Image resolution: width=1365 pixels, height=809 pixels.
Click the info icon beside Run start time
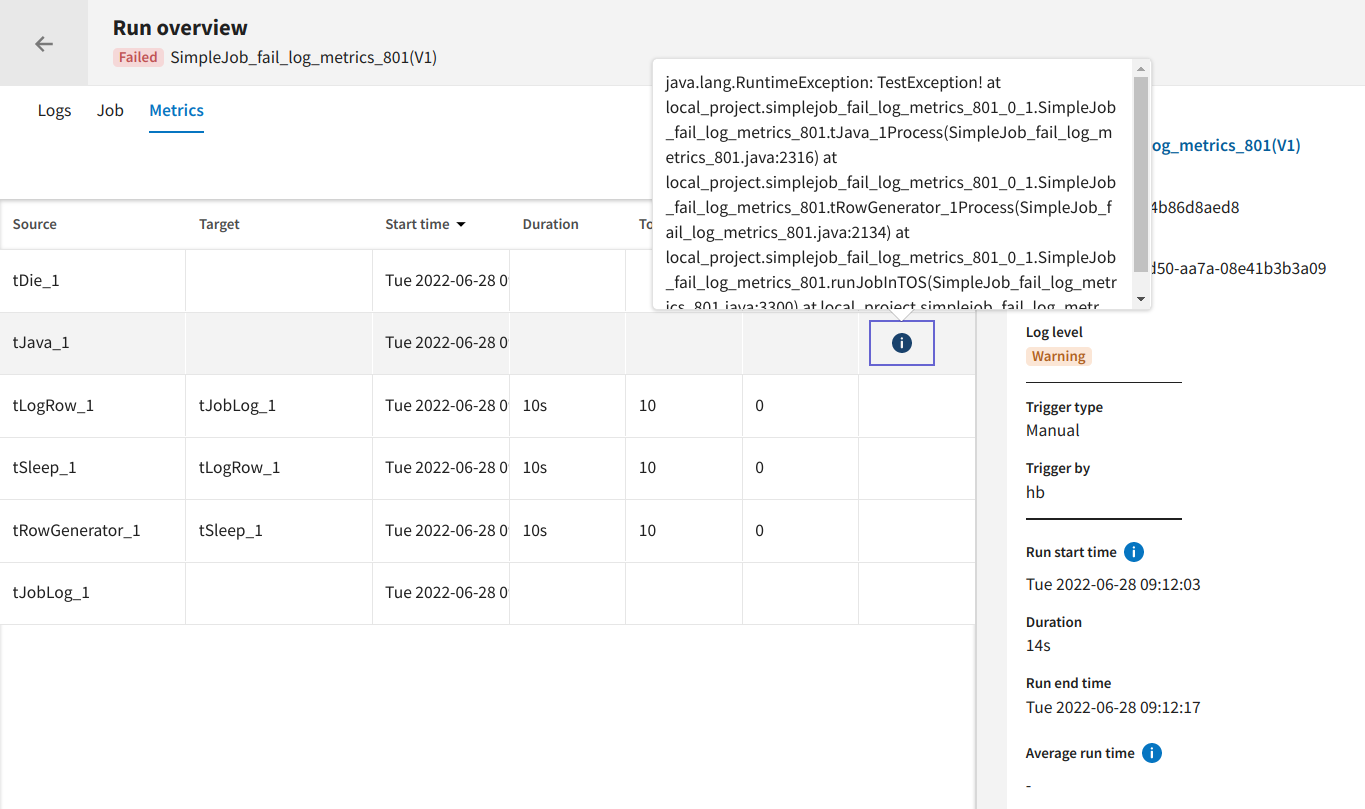click(1134, 552)
